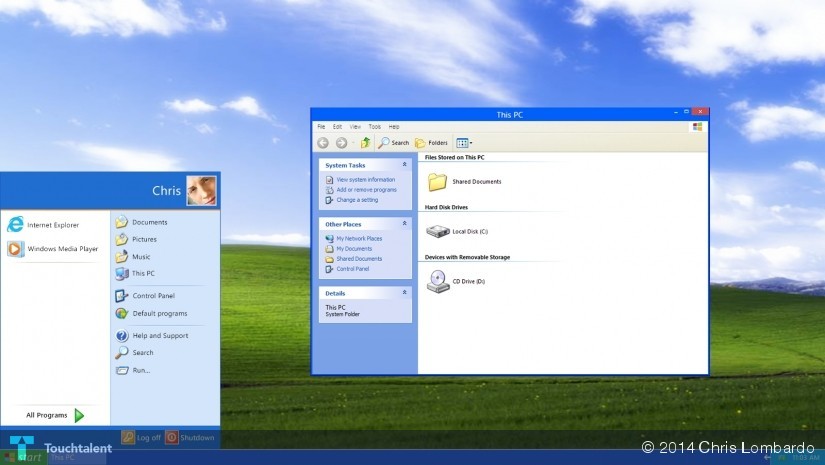Close the This PC window
825x465 pixels.
click(700, 112)
